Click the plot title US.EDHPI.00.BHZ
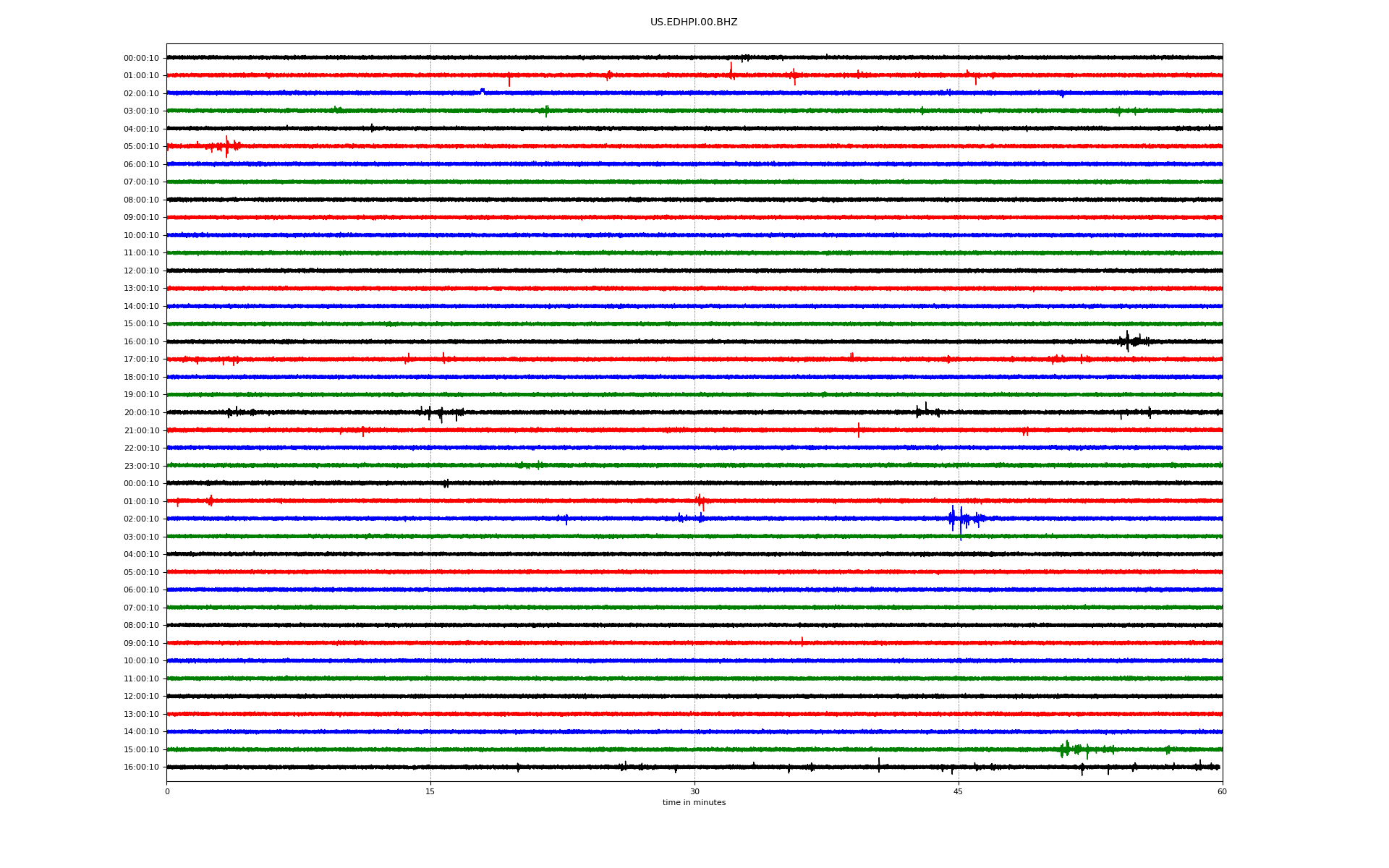The image size is (1389, 868). click(693, 22)
